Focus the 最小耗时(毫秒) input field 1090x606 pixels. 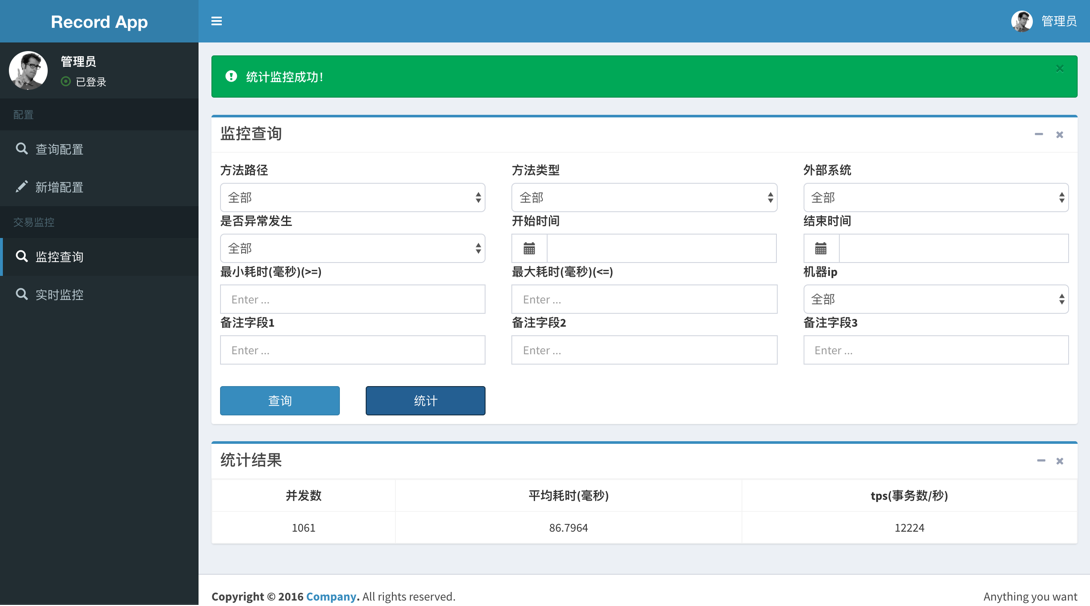(352, 299)
